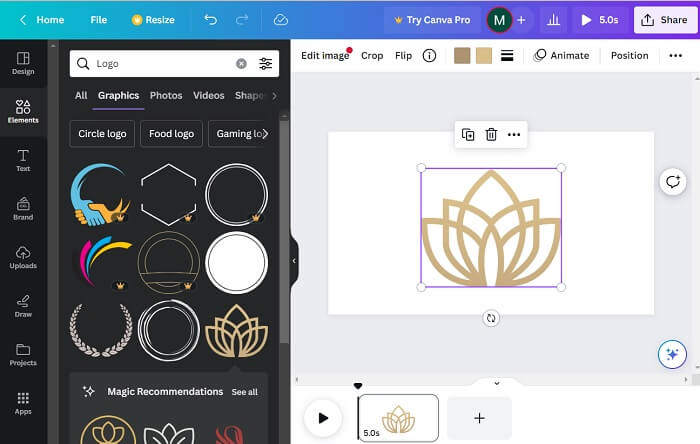Screen dimensions: 700x444
Task: Open the Apps panel
Action: pyautogui.click(x=23, y=403)
